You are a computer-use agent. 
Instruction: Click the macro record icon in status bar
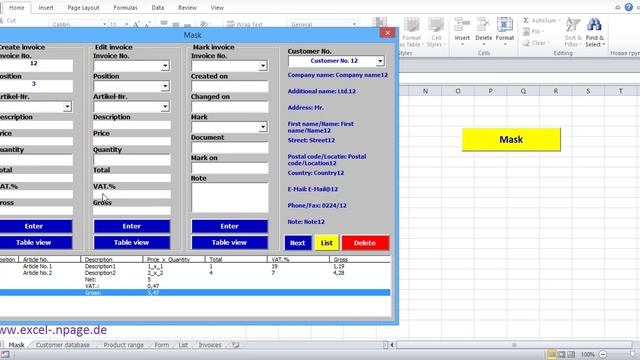pos(5,354)
